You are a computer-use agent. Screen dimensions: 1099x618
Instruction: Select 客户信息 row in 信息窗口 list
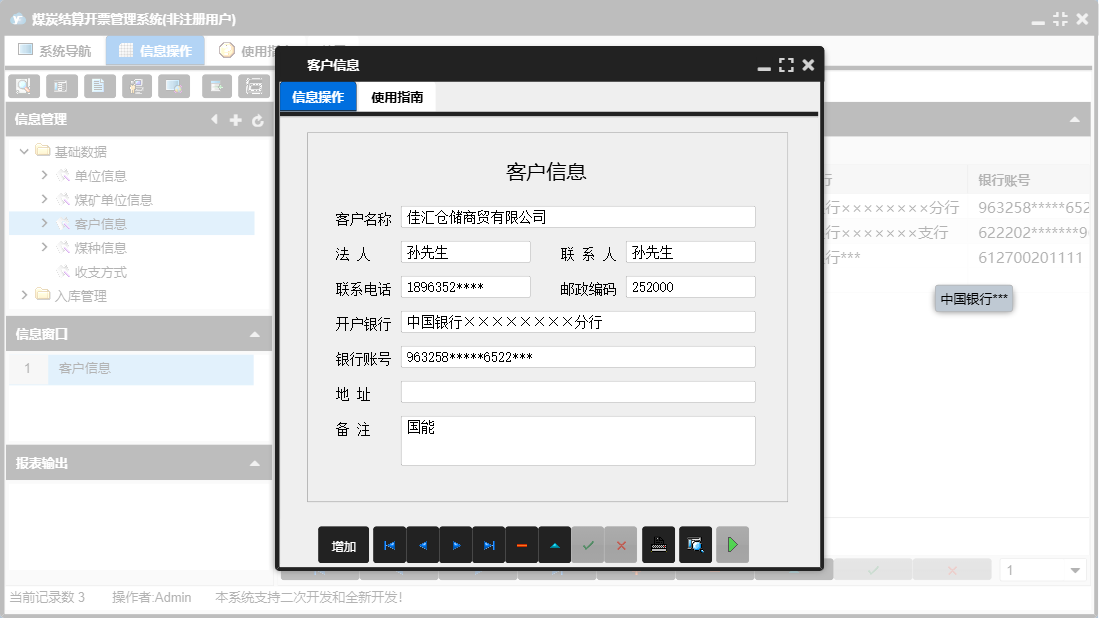151,369
